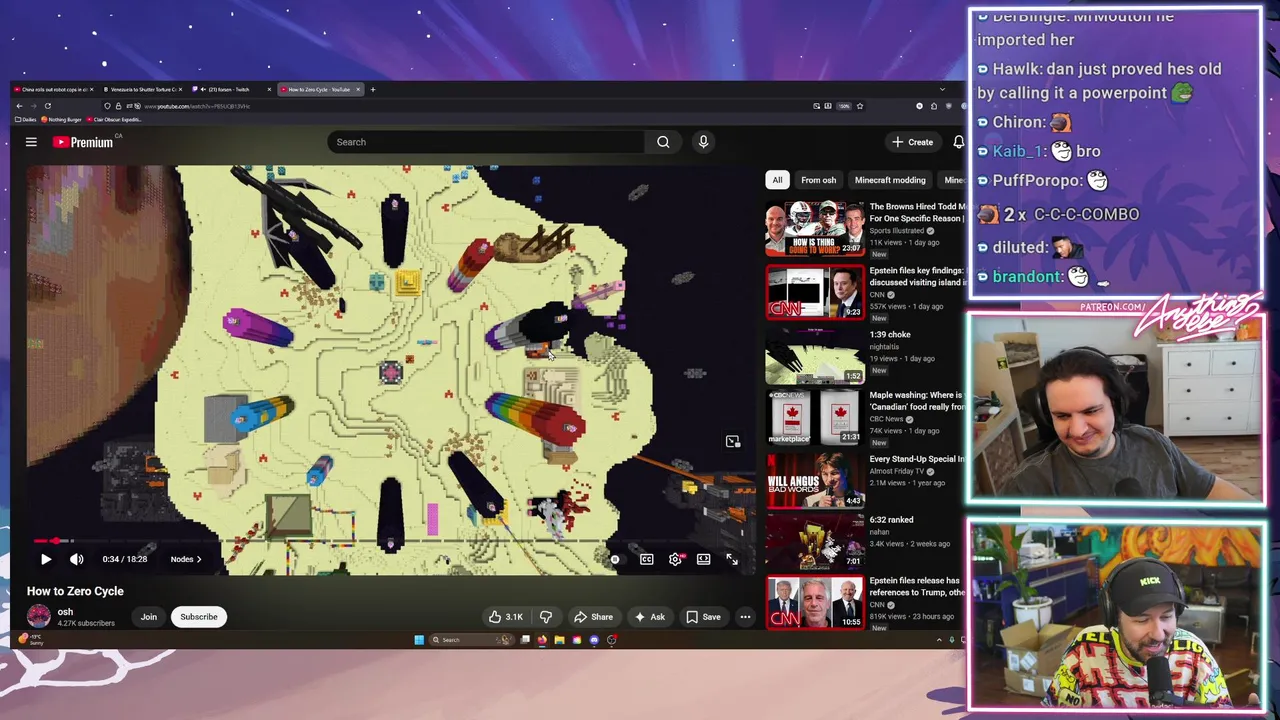
Task: Select the All filter chip
Action: 777,180
